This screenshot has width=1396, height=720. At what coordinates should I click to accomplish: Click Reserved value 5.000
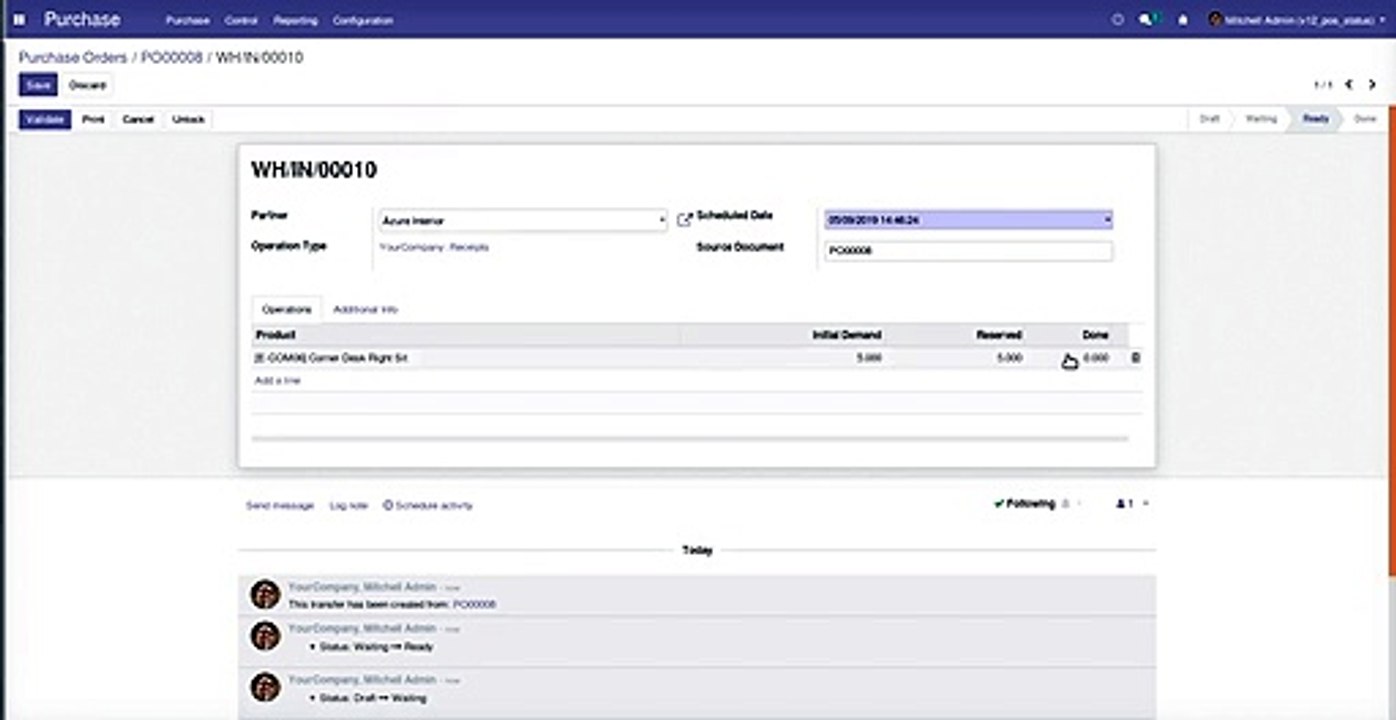click(1010, 357)
